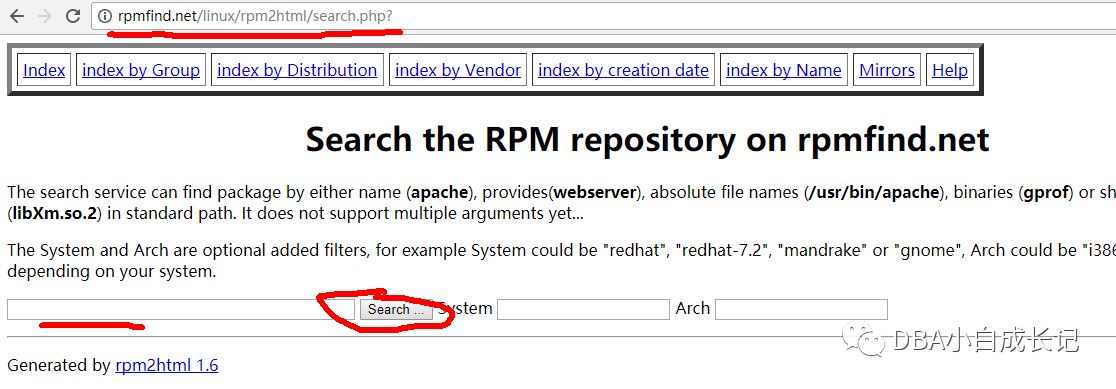Go to the Mirrors page
This screenshot has width=1116, height=389.
(x=887, y=70)
